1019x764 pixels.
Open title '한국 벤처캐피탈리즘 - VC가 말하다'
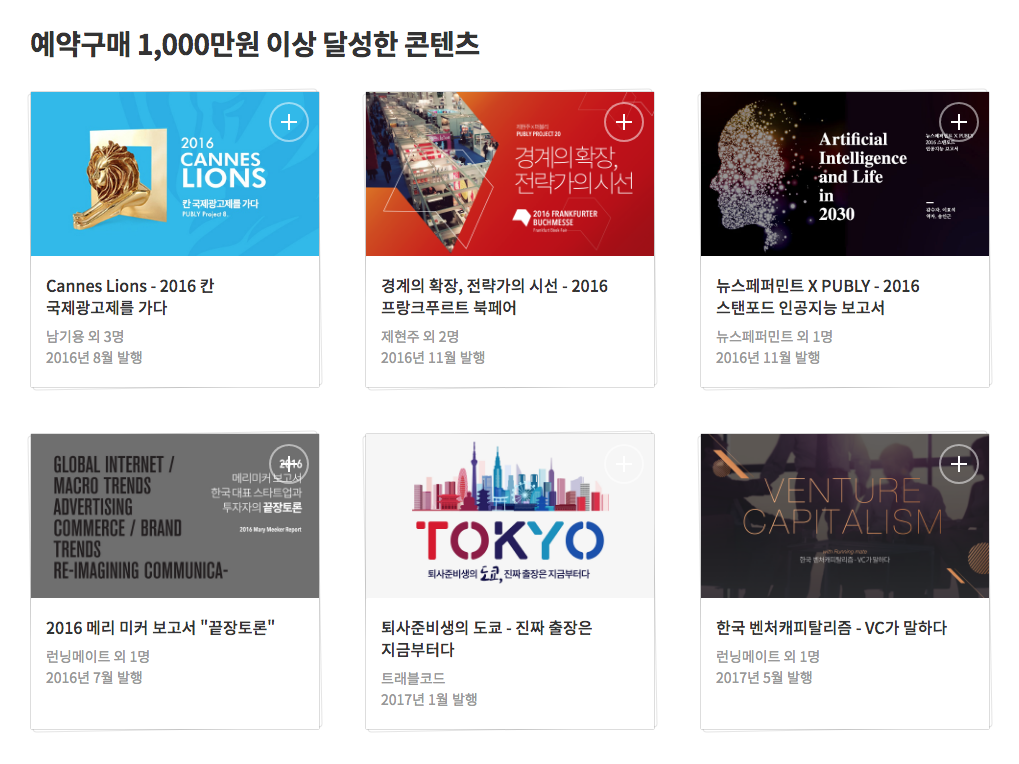831,628
